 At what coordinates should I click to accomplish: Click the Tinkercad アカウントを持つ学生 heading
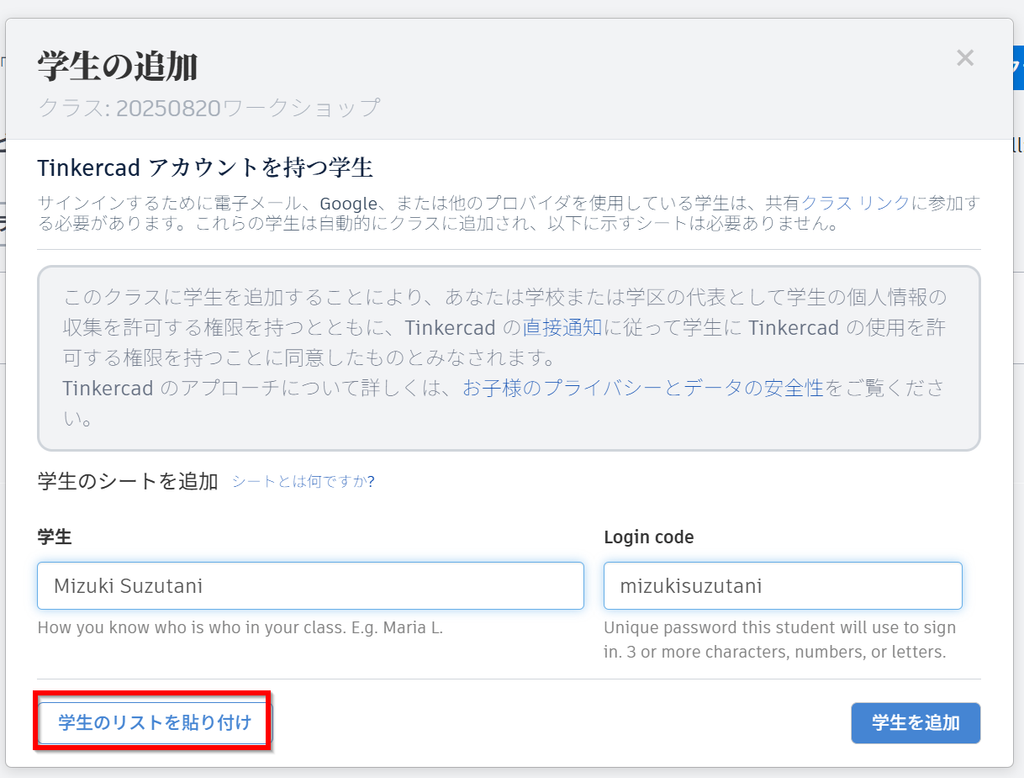coord(204,166)
